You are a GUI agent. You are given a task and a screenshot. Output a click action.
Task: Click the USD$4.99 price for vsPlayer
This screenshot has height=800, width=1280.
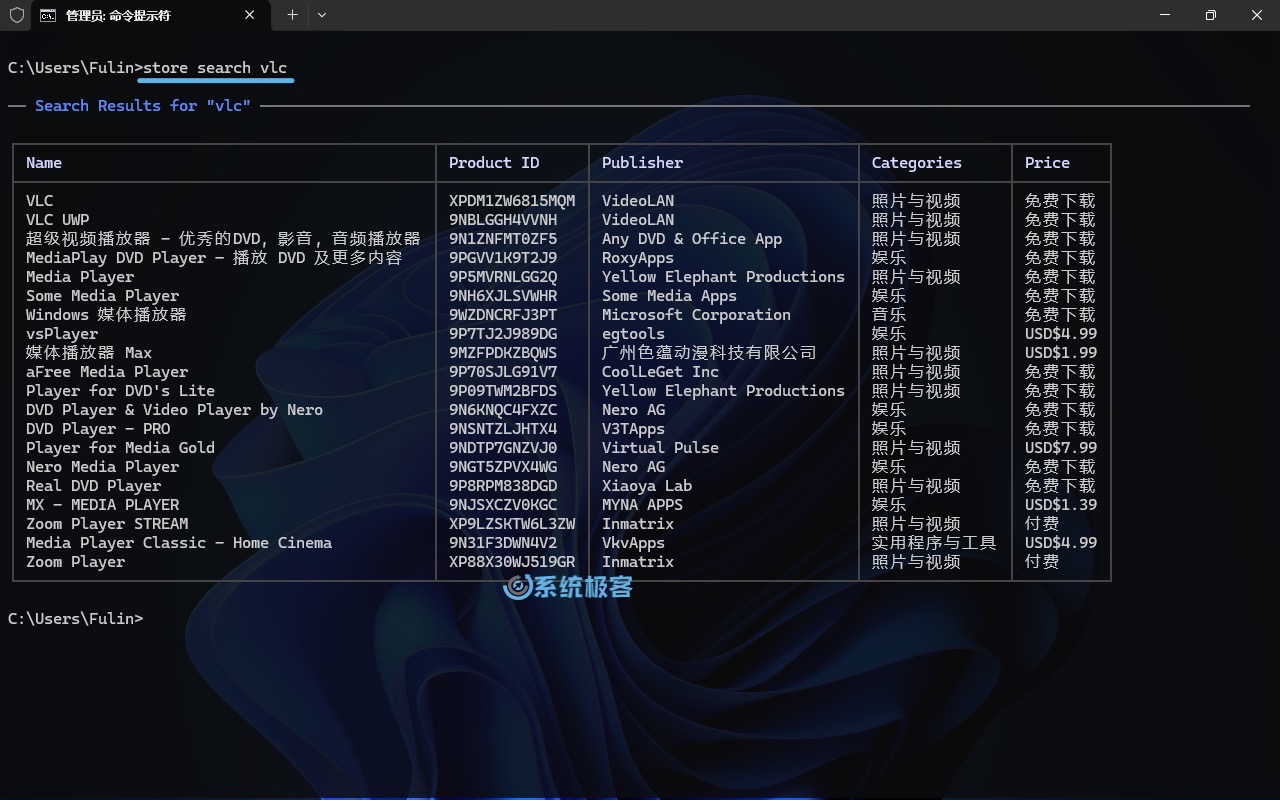pos(1060,333)
